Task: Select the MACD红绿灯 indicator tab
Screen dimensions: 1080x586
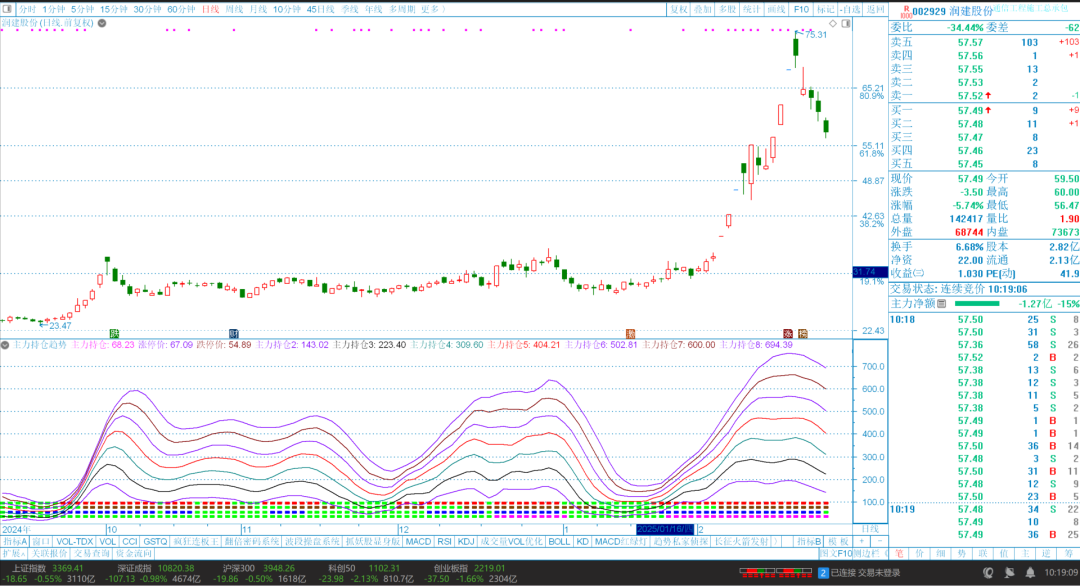Action: [621, 542]
